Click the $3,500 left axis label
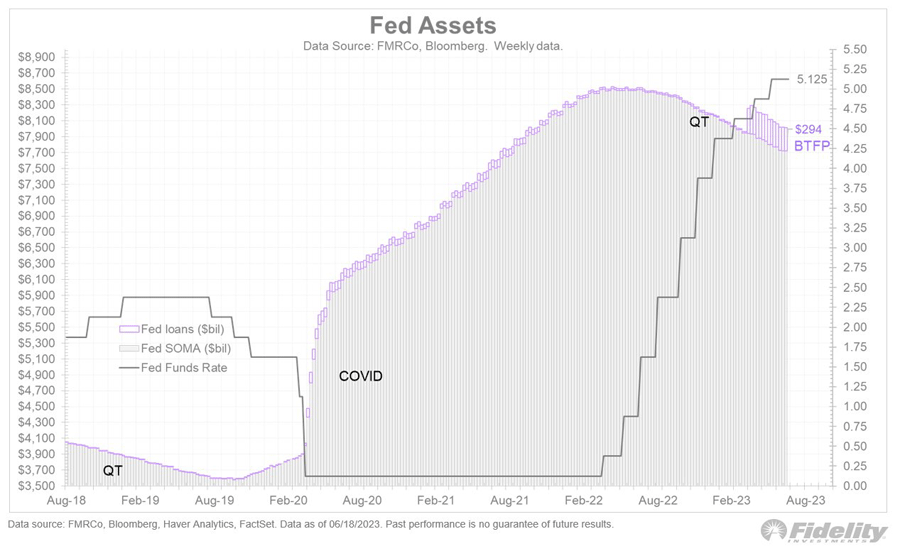 pos(37,485)
